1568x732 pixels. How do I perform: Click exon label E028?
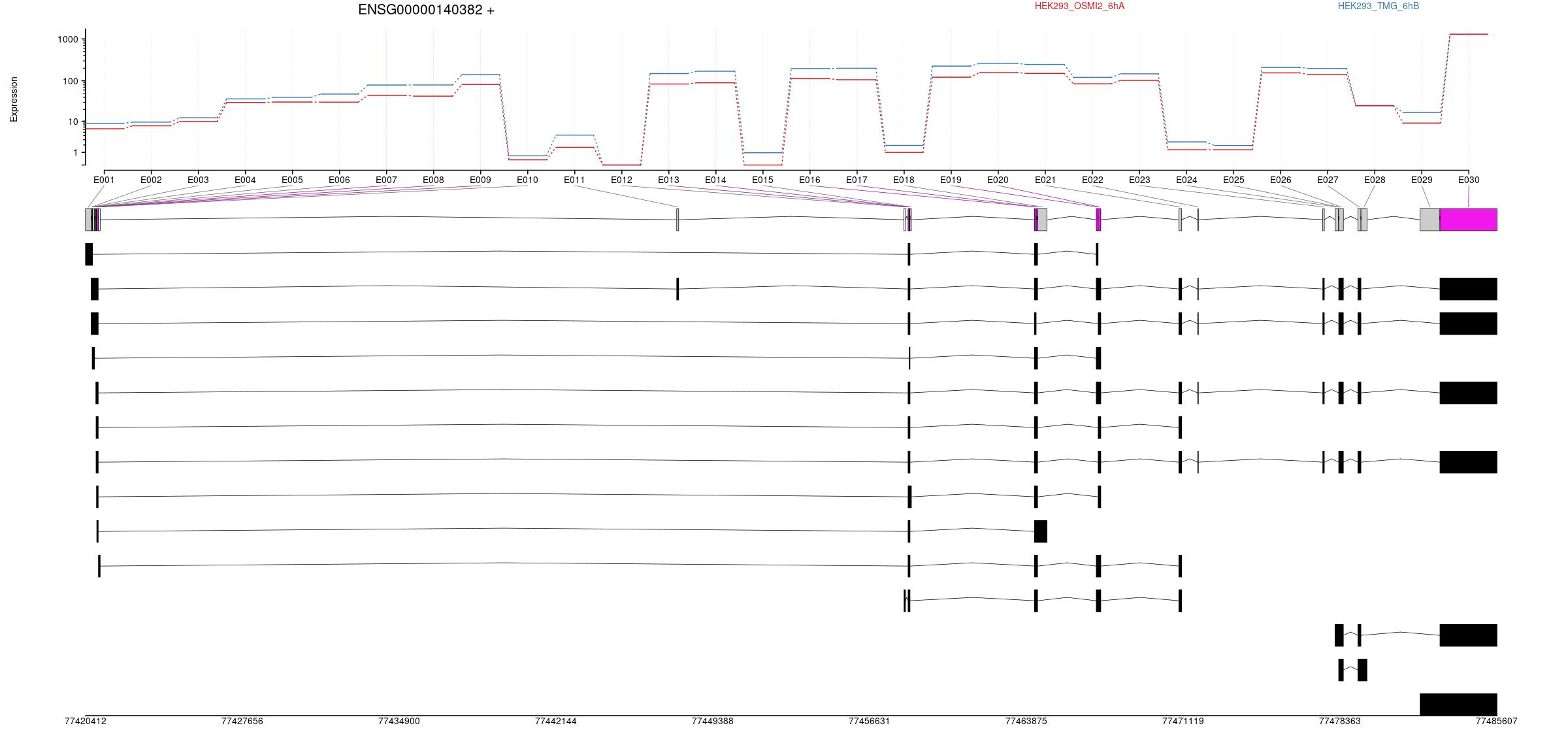click(x=1375, y=180)
